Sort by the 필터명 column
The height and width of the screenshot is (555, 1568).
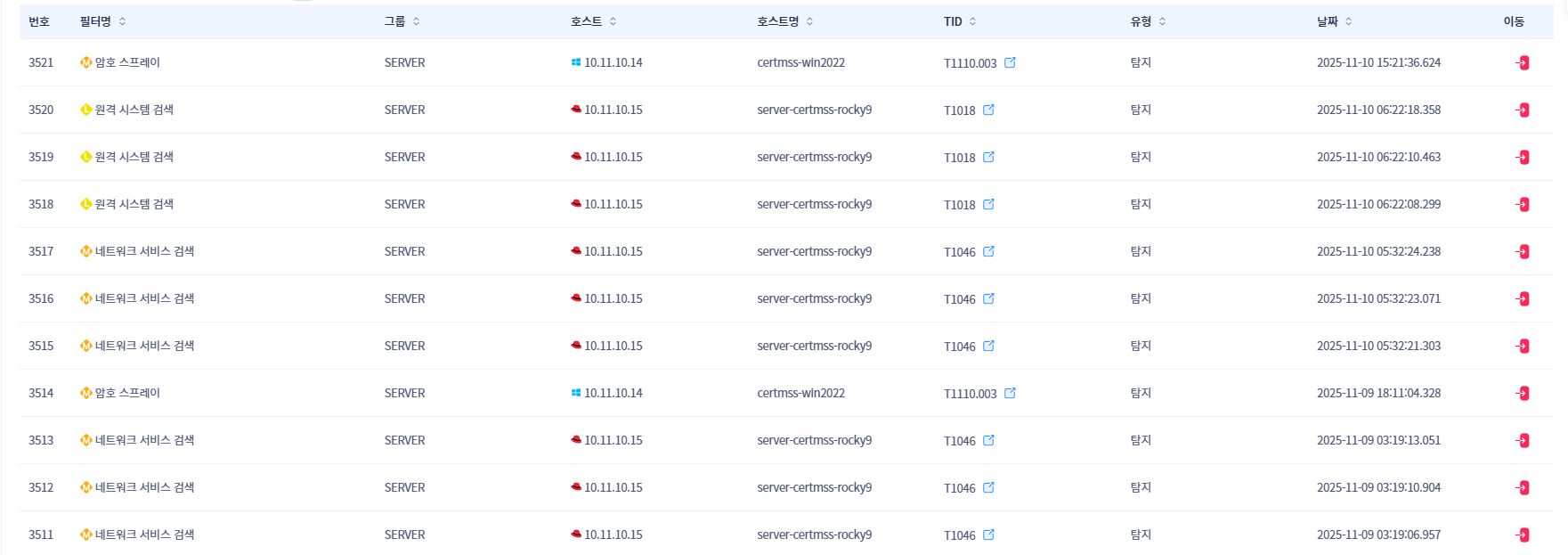123,21
